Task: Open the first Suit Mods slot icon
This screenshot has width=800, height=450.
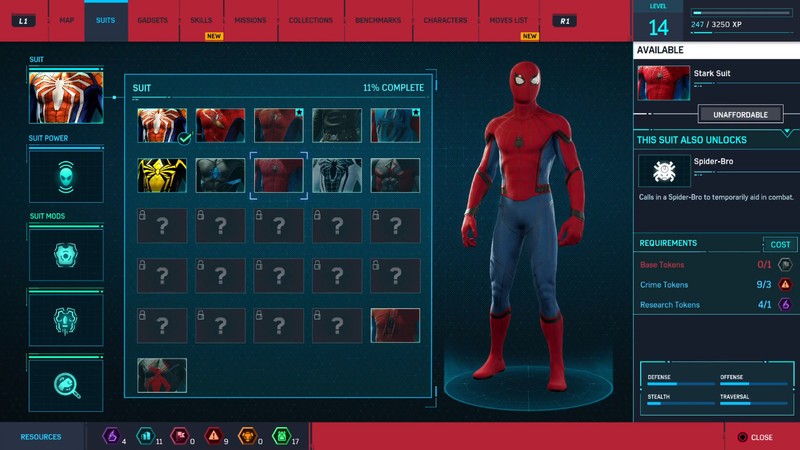Action: [66, 255]
